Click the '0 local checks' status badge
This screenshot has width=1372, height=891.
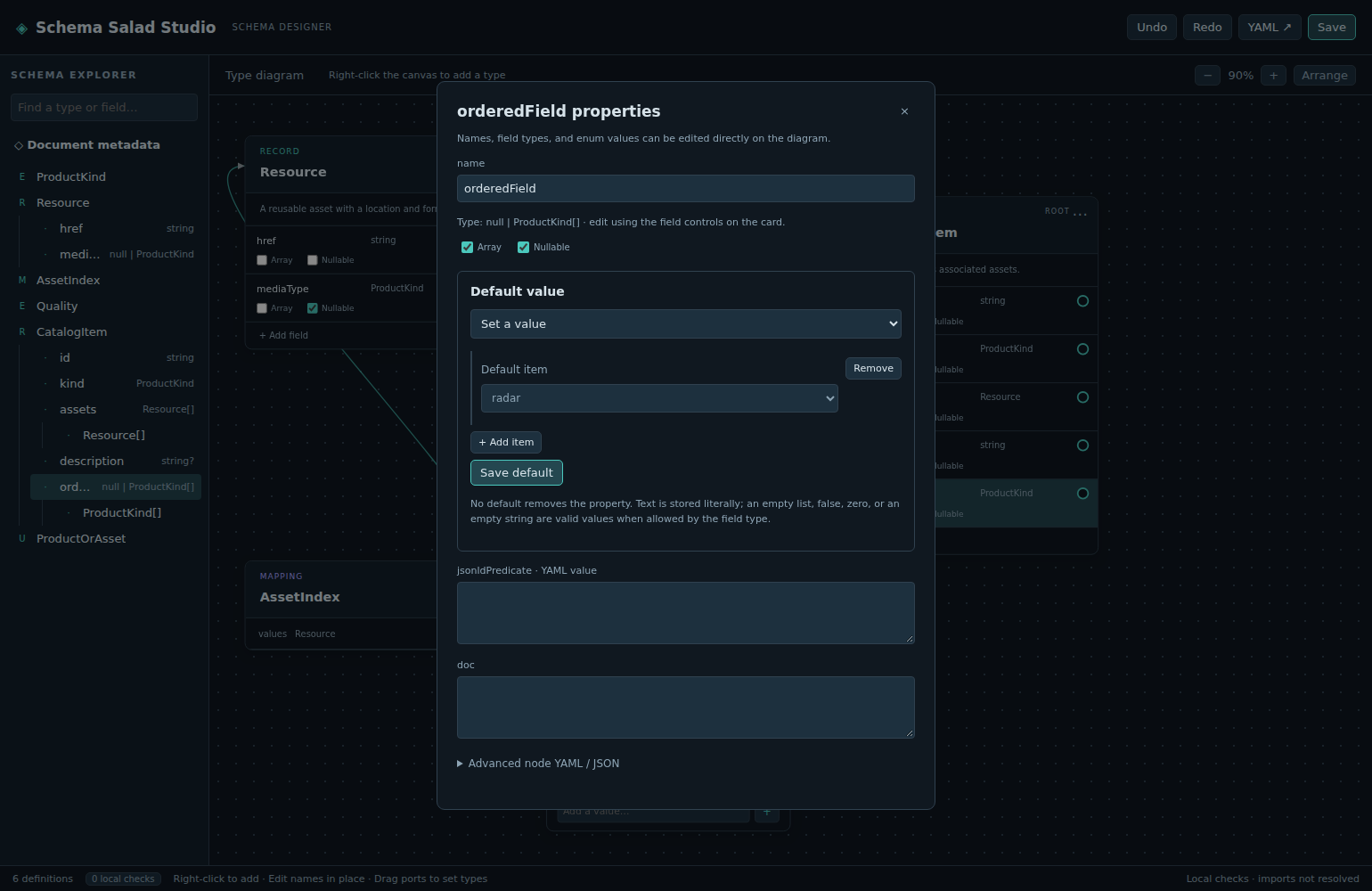pos(124,879)
